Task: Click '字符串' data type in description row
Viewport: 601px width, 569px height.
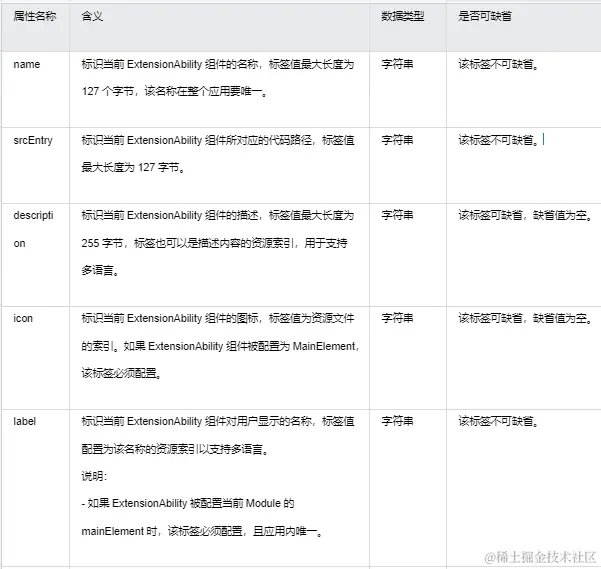Action: (397, 215)
